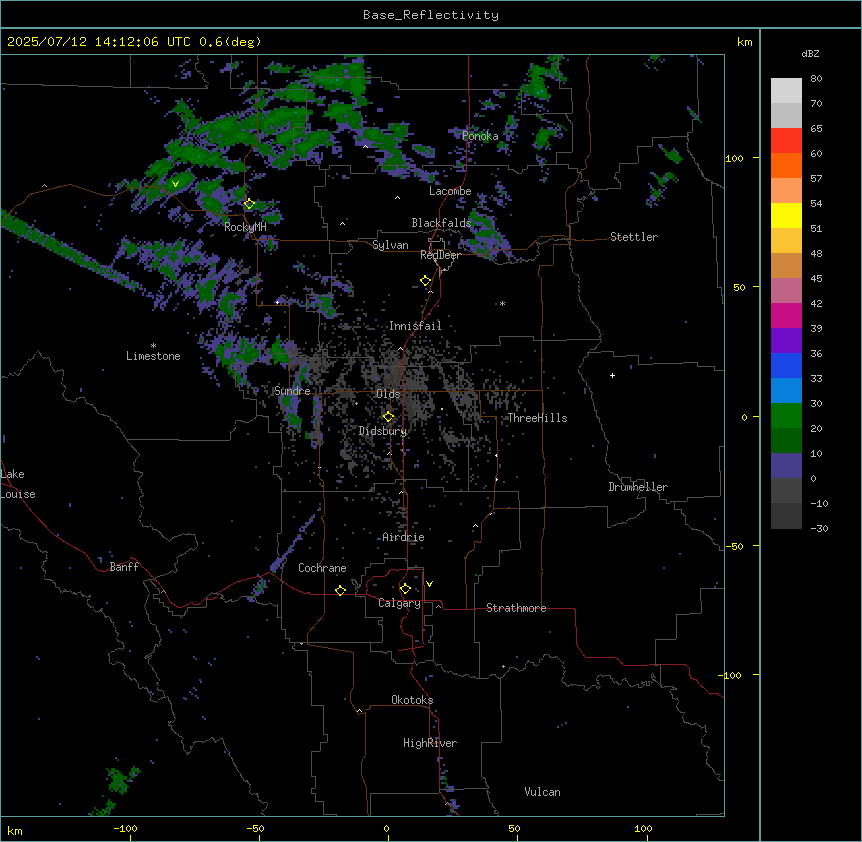Select the orange 57-60 dBZ legend swatch

click(x=786, y=165)
